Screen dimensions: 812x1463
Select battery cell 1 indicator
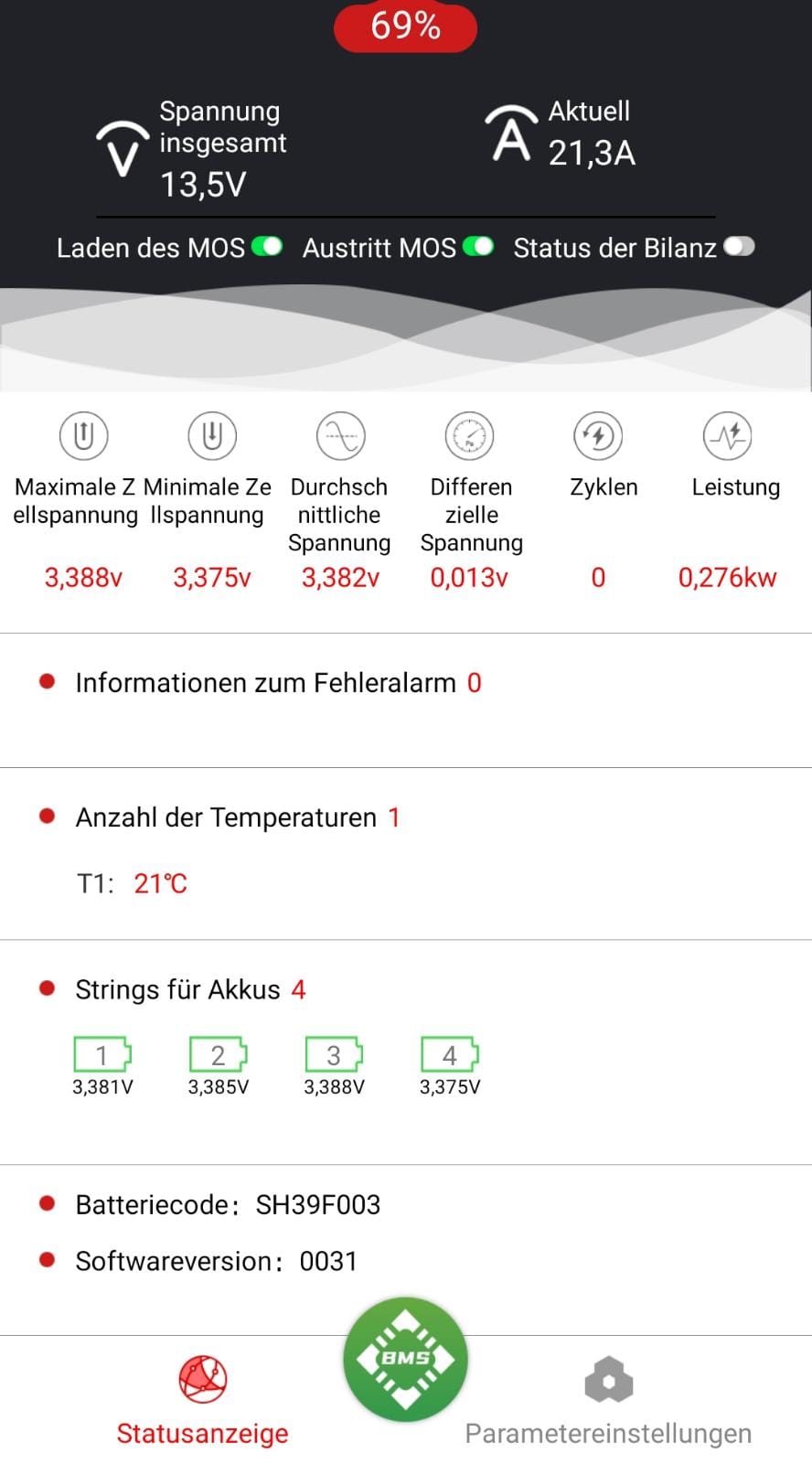(x=102, y=1056)
